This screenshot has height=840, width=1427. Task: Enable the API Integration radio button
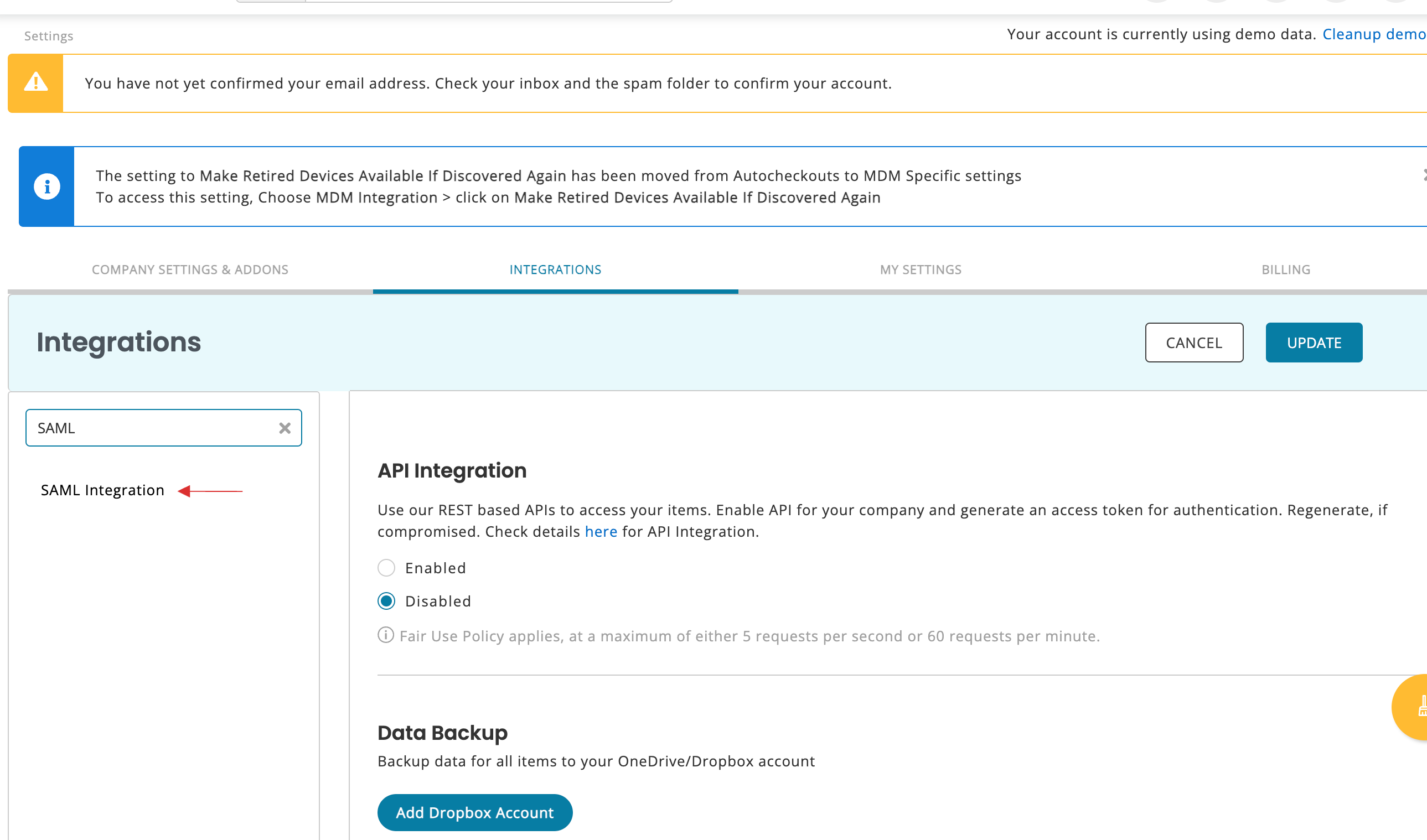[388, 568]
